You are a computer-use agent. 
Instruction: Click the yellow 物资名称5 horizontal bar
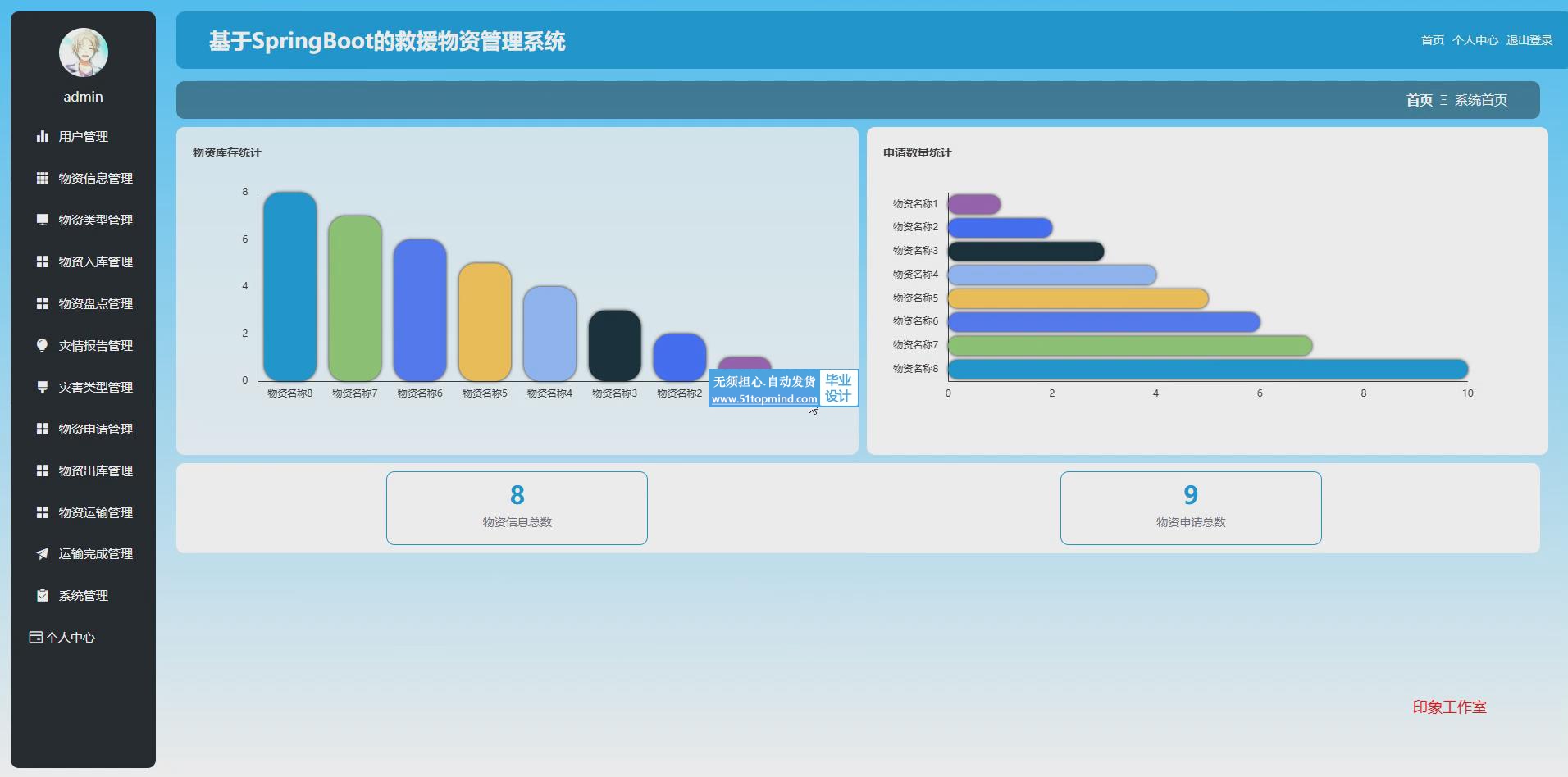click(1077, 298)
